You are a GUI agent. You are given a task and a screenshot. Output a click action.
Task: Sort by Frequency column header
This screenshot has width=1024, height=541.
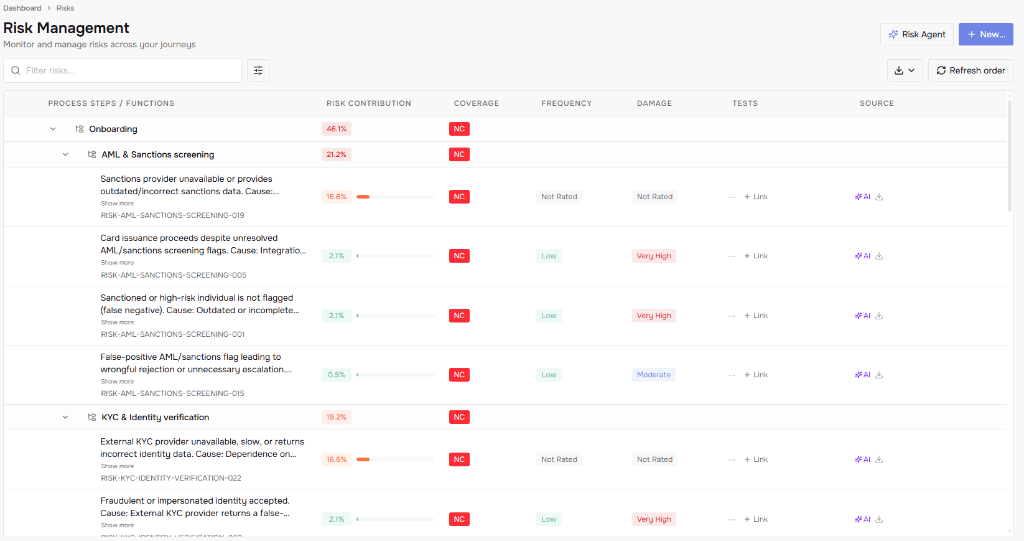566,103
